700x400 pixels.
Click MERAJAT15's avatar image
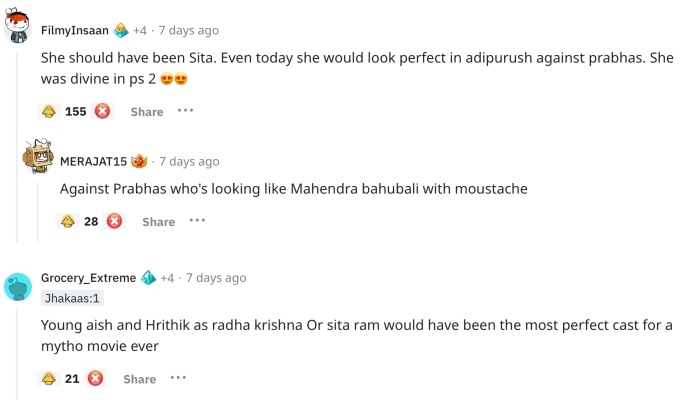click(x=38, y=158)
